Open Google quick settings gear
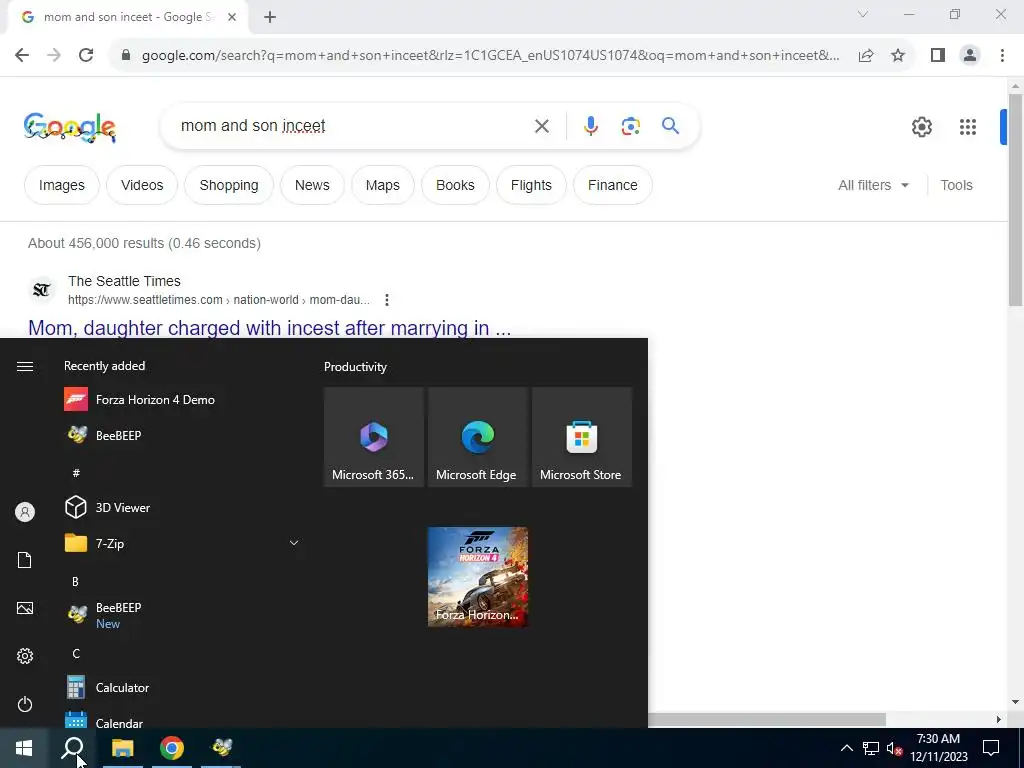 coord(921,127)
